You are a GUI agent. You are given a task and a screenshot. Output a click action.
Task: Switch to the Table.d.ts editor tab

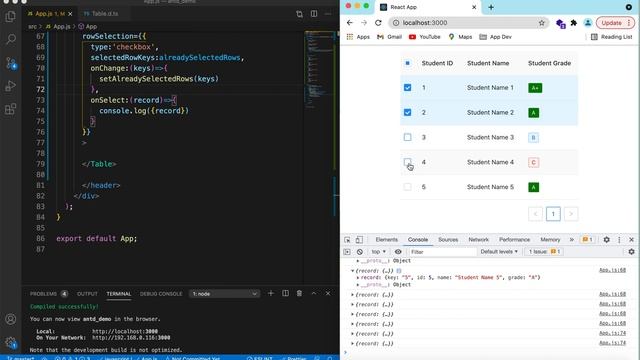point(104,14)
